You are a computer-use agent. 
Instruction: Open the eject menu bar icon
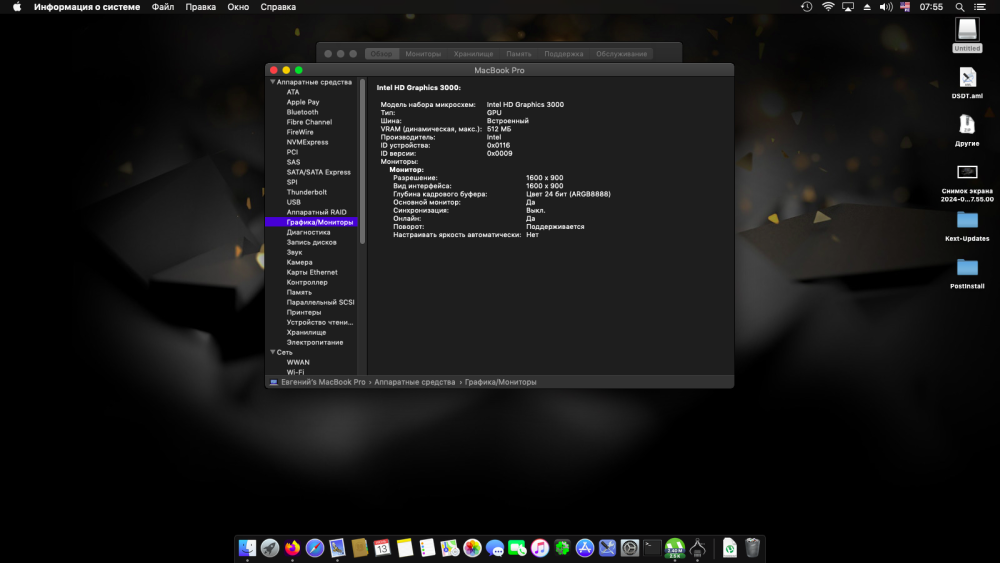click(x=867, y=7)
